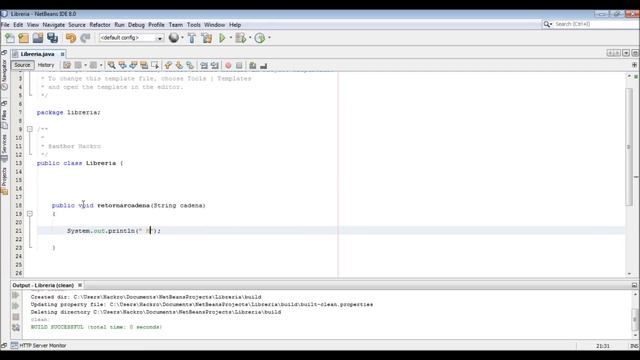This screenshot has width=640, height=360.
Task: Click the Previous Bookmark icon
Action: [x=168, y=65]
